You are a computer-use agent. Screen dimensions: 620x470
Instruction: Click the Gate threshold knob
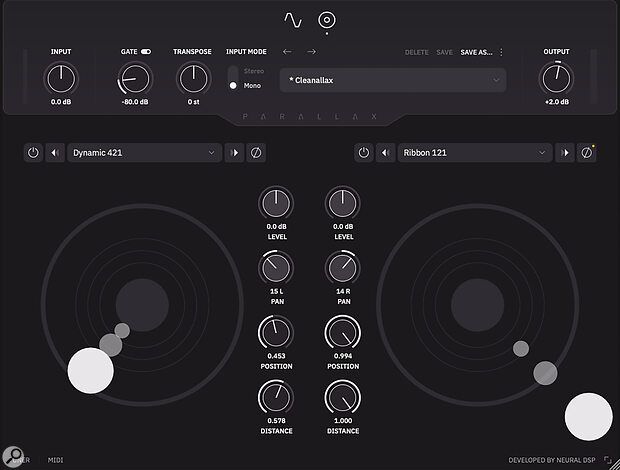[135, 79]
